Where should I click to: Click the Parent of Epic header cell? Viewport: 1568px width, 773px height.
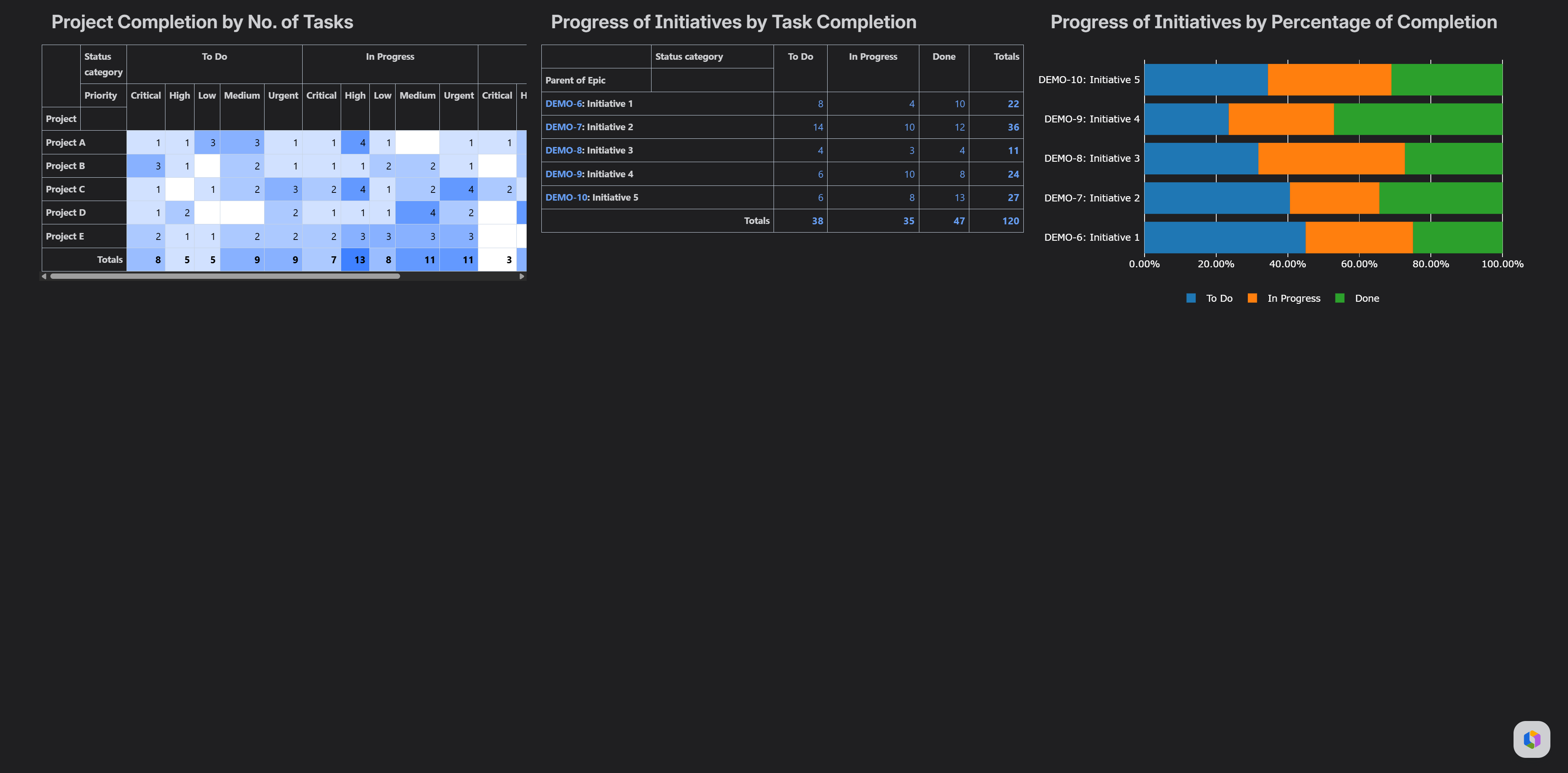pos(596,80)
